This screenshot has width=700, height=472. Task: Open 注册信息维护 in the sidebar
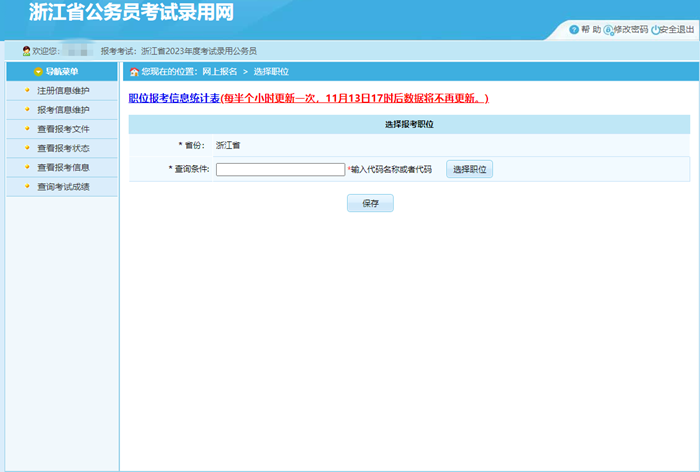[x=63, y=91]
